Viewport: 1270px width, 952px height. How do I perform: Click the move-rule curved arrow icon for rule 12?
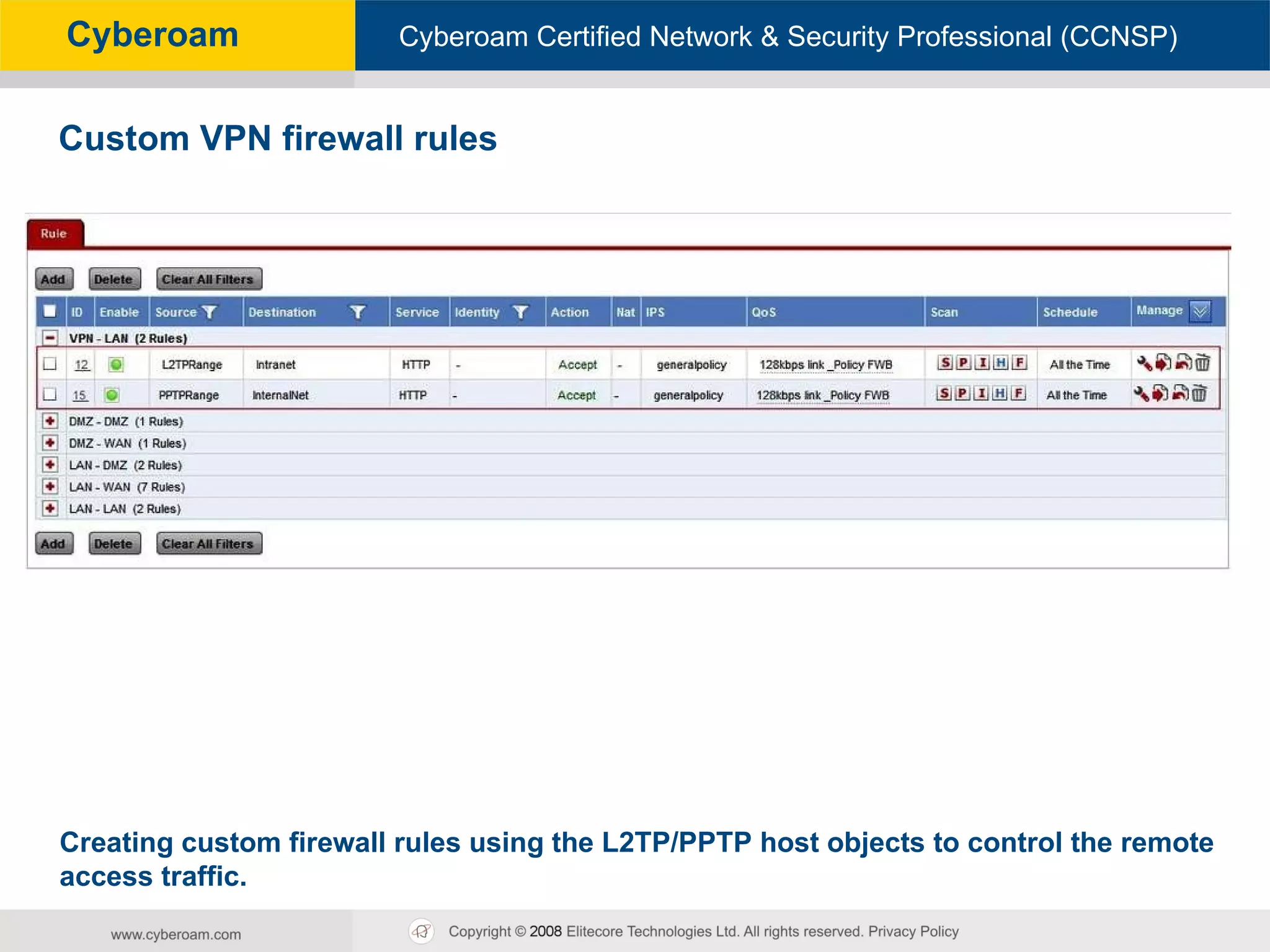1184,362
